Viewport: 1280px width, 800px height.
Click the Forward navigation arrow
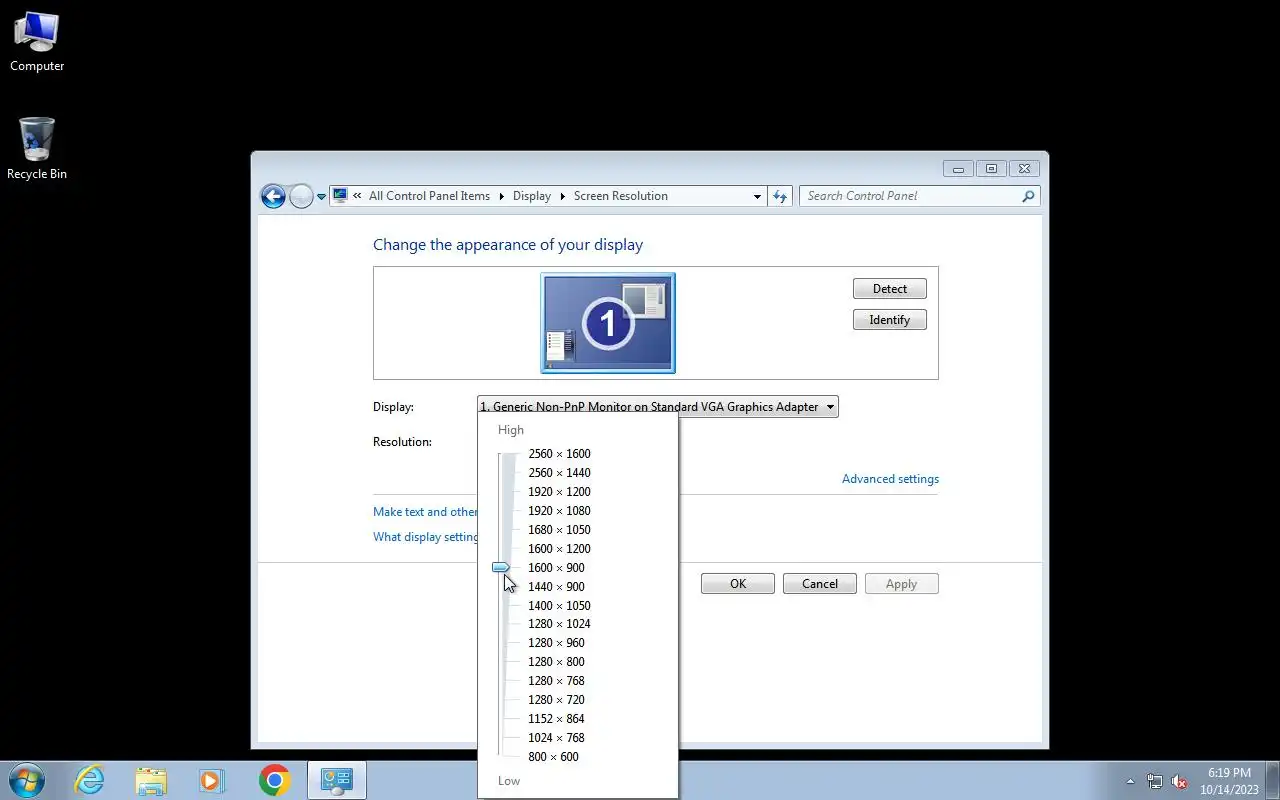click(301, 196)
